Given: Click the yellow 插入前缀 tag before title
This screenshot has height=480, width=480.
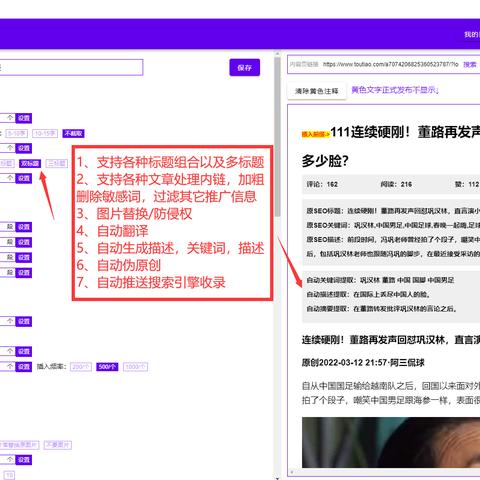Looking at the screenshot, I should [x=315, y=134].
